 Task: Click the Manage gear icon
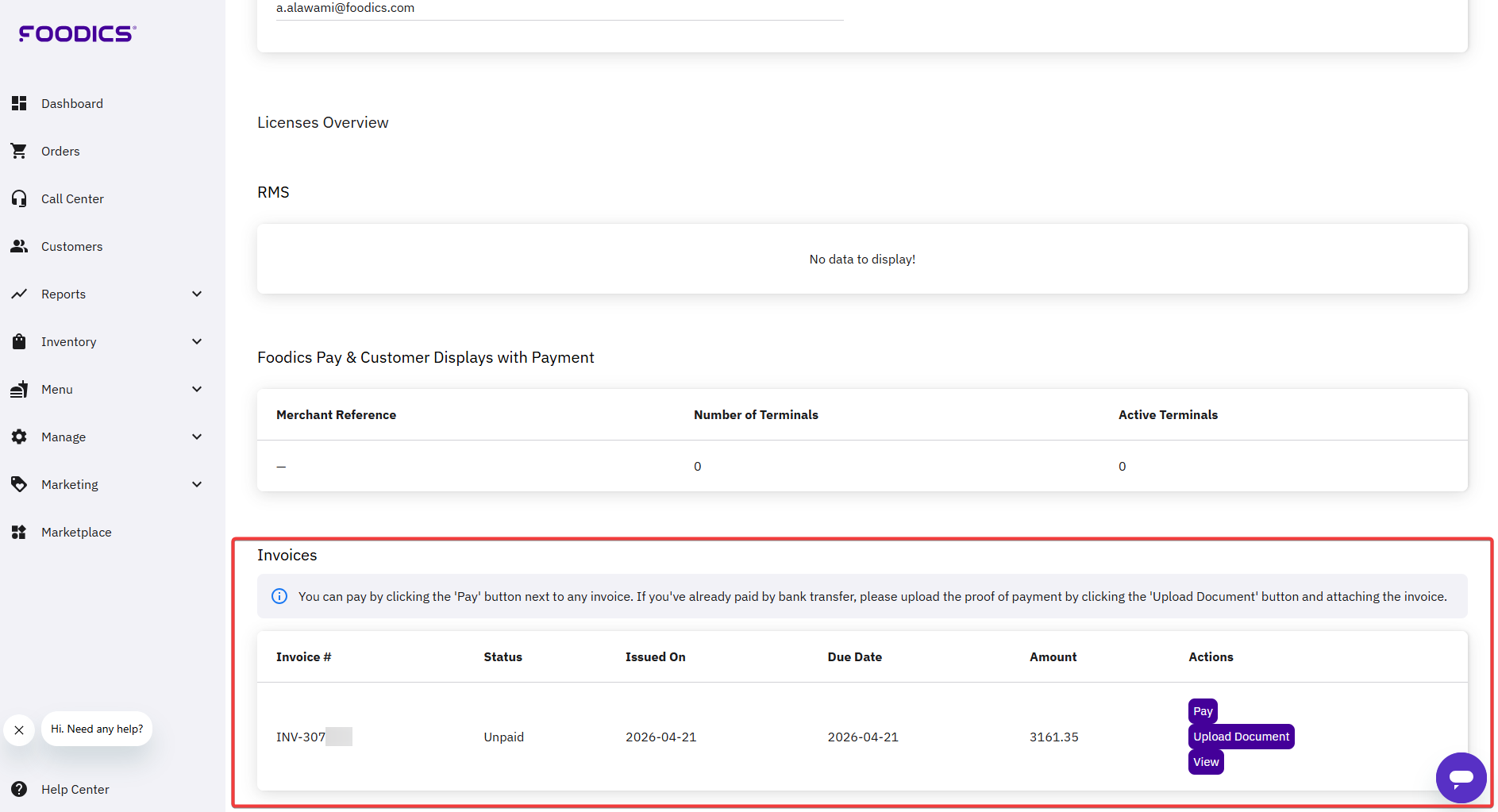[x=19, y=437]
